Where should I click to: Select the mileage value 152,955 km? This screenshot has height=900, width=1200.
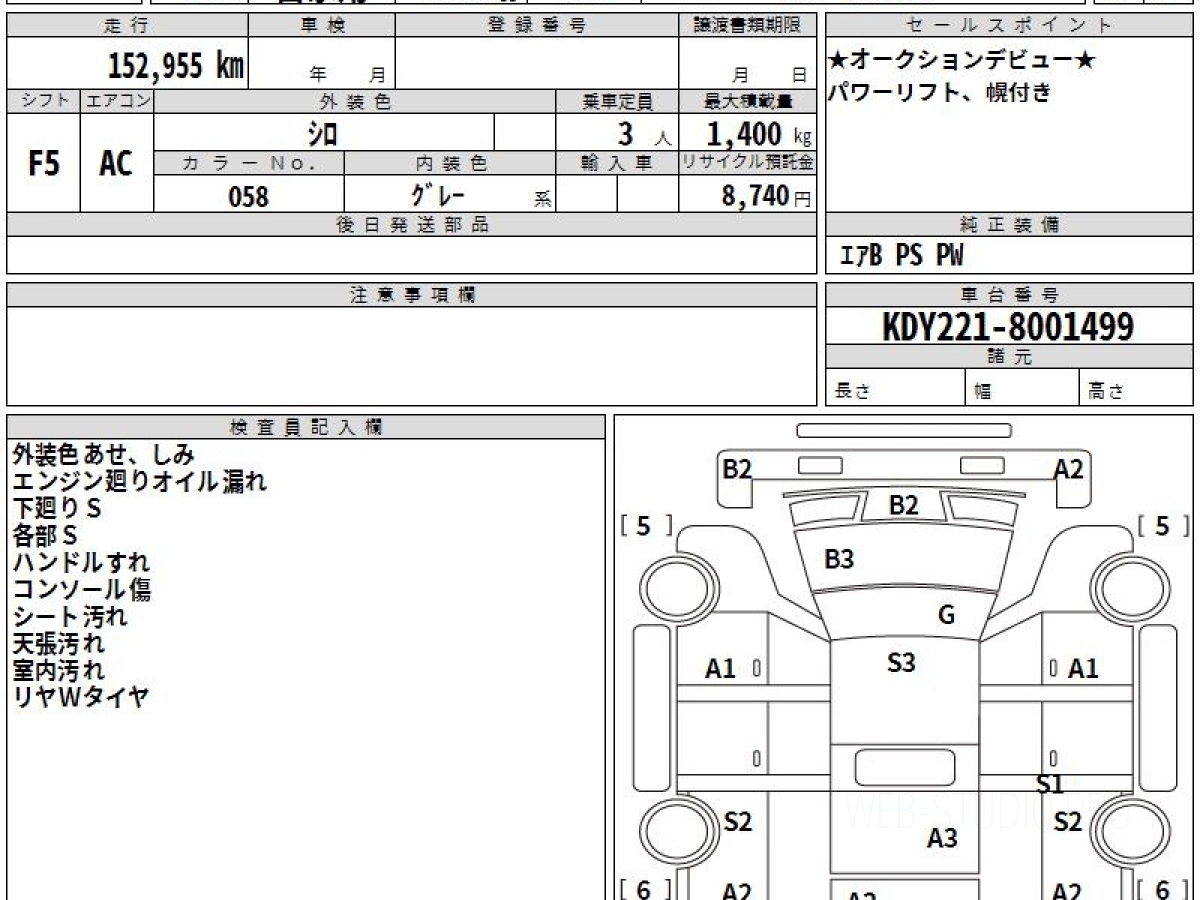176,66
